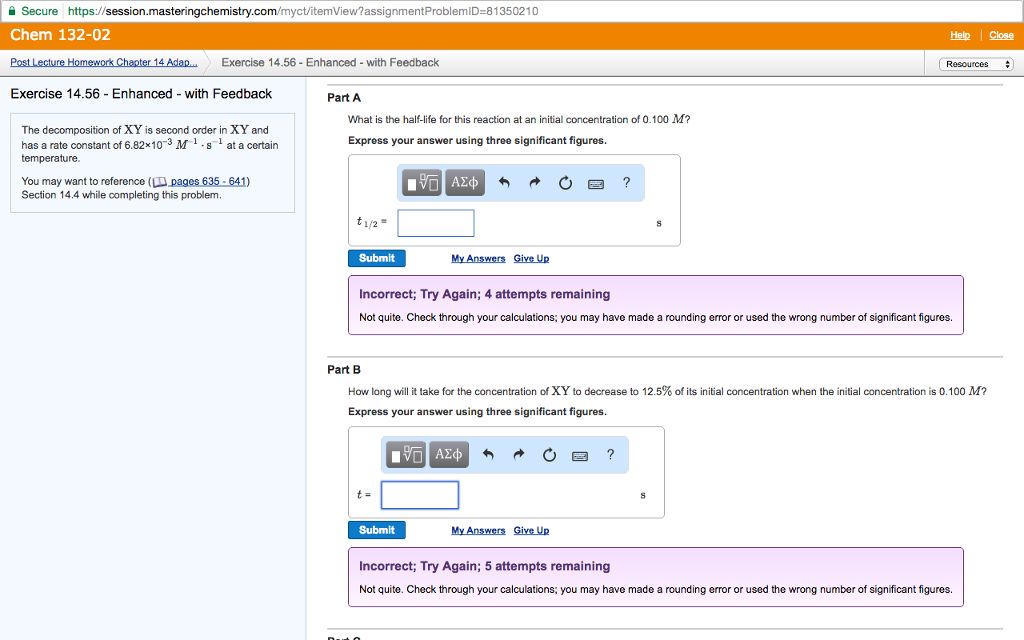The width and height of the screenshot is (1024, 640).
Task: Open math templates in Part B toolbar
Action: point(406,455)
